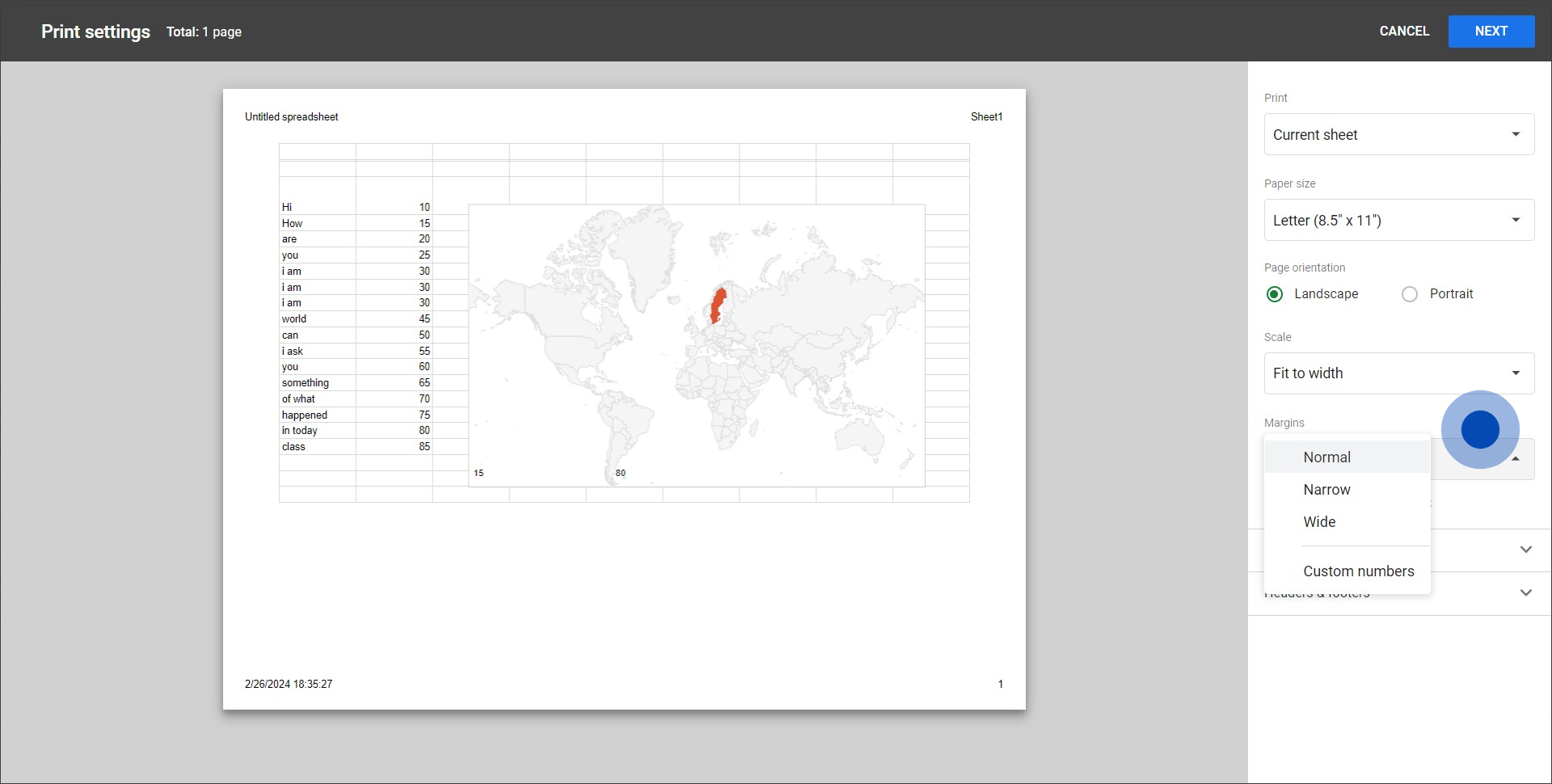
Task: Pick Wide from the margins list
Action: pos(1319,522)
